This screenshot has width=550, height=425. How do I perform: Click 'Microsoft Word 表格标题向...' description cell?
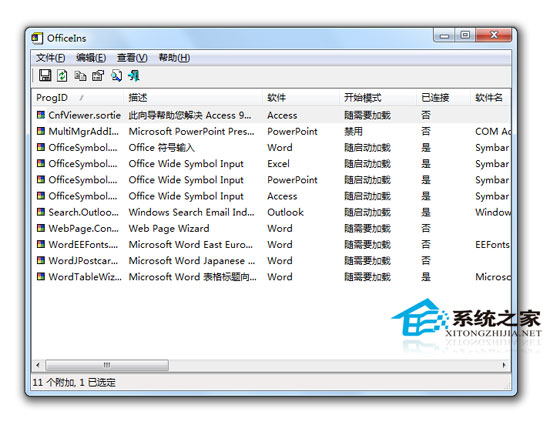(193, 277)
